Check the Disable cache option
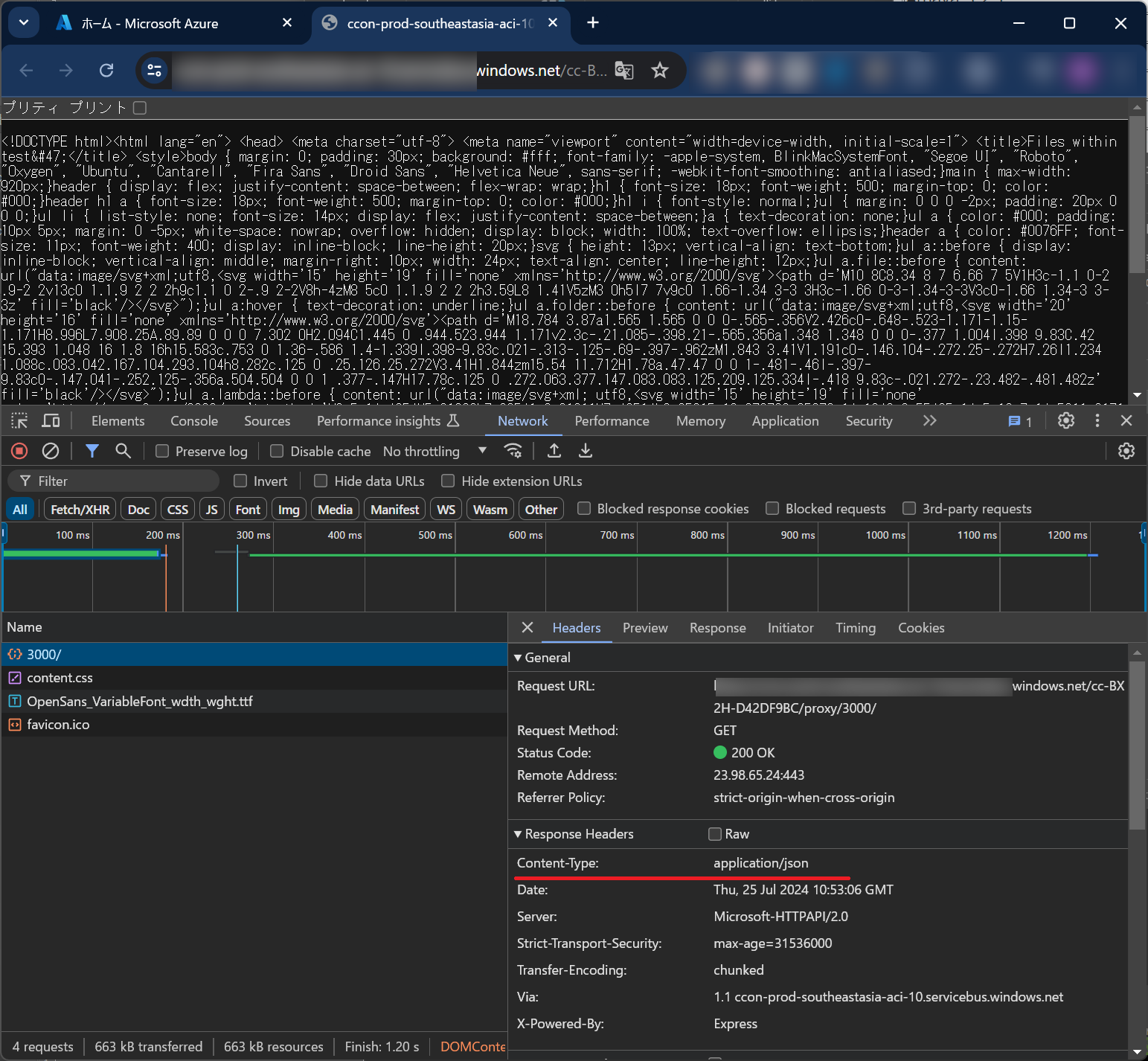Viewport: 1148px width, 1061px height. [277, 452]
